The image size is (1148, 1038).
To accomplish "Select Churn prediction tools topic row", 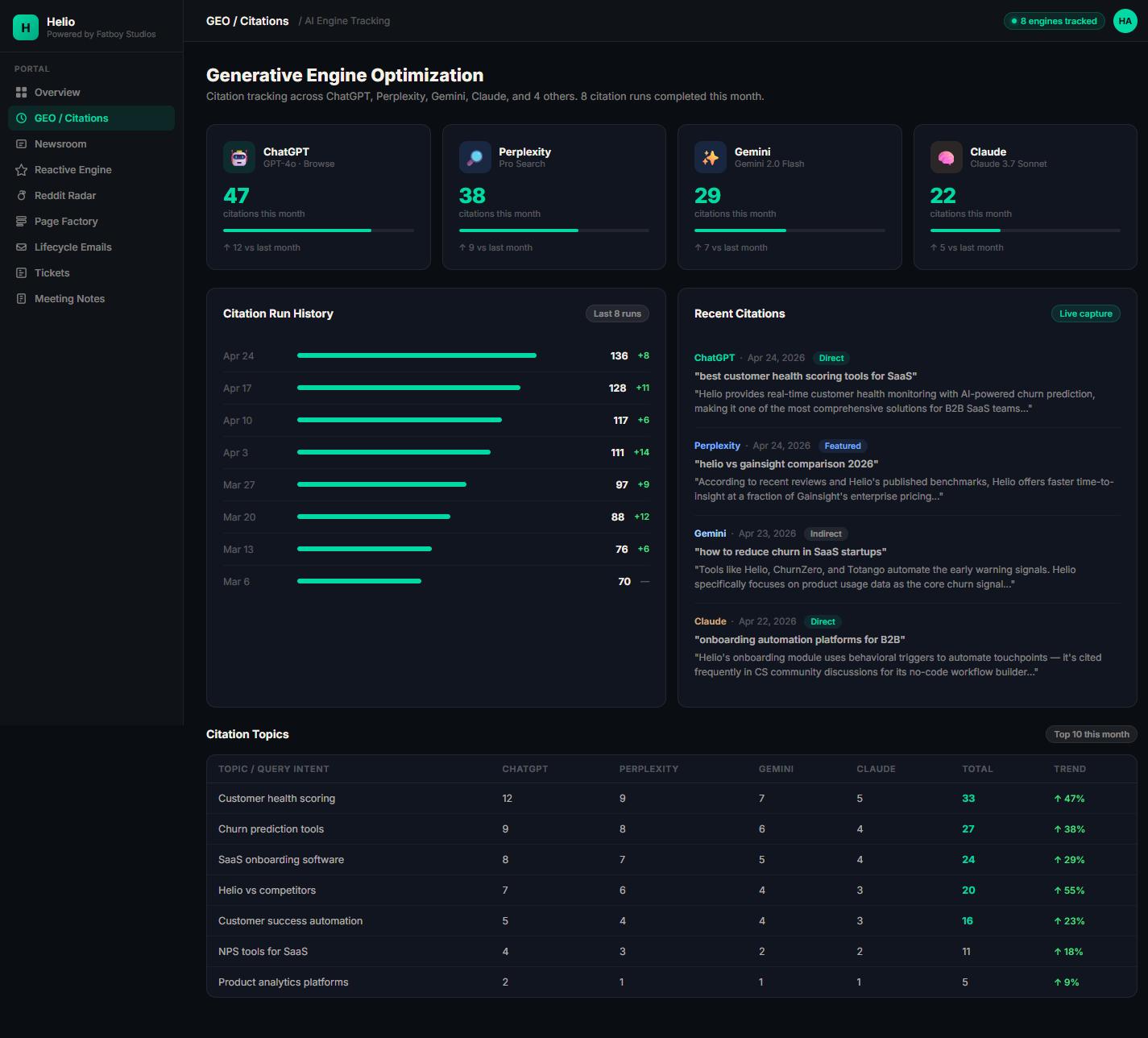I will click(672, 829).
